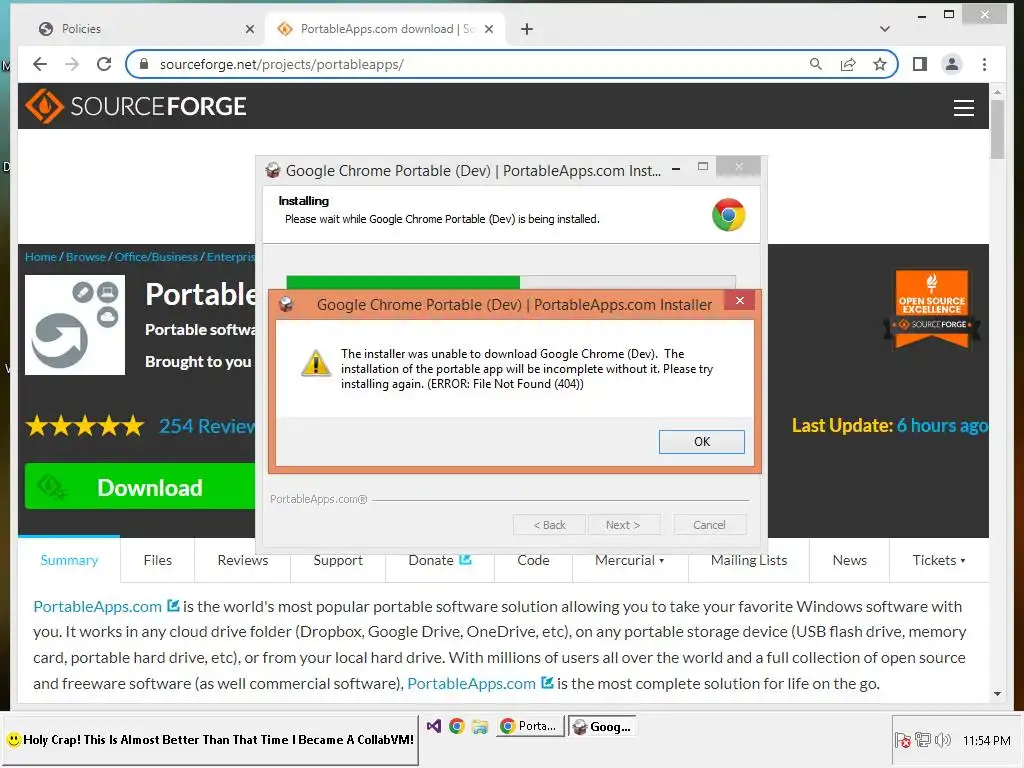Open the tab search dropdown chevron
Screen dimensions: 1024x768
(x=885, y=29)
